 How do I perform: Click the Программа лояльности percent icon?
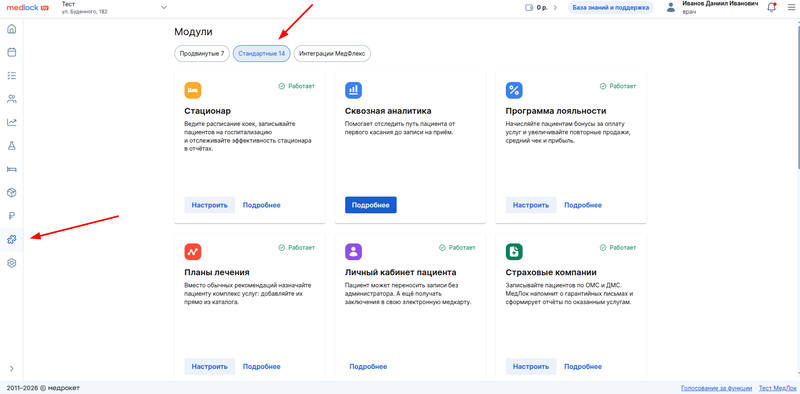pyautogui.click(x=514, y=90)
